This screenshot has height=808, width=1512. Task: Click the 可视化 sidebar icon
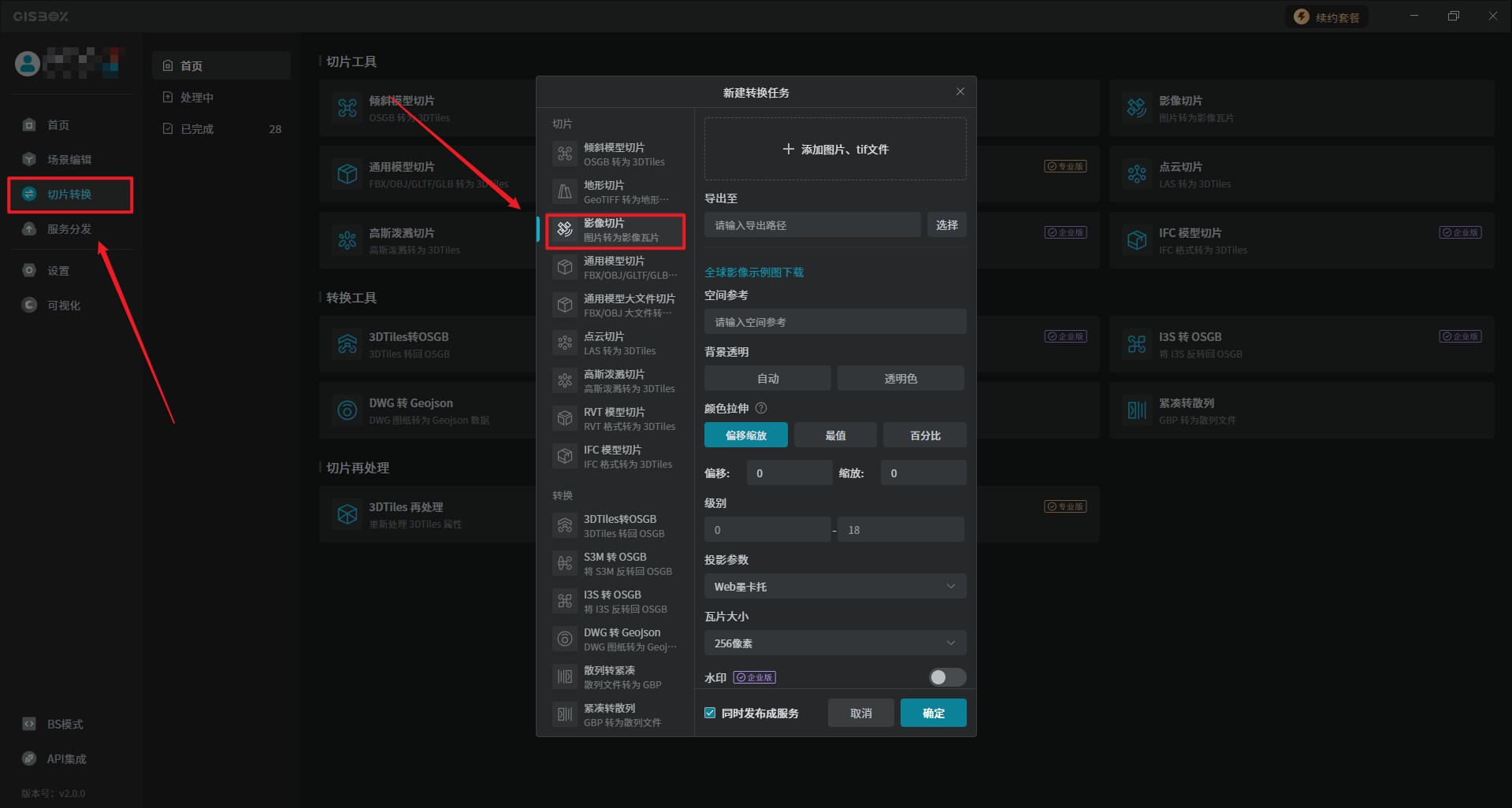tap(30, 305)
